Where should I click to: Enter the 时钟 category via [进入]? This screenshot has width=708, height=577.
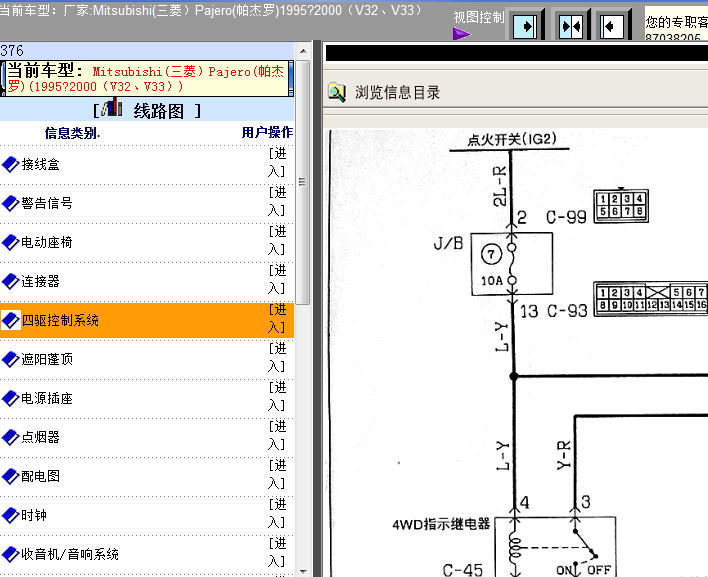pyautogui.click(x=277, y=513)
